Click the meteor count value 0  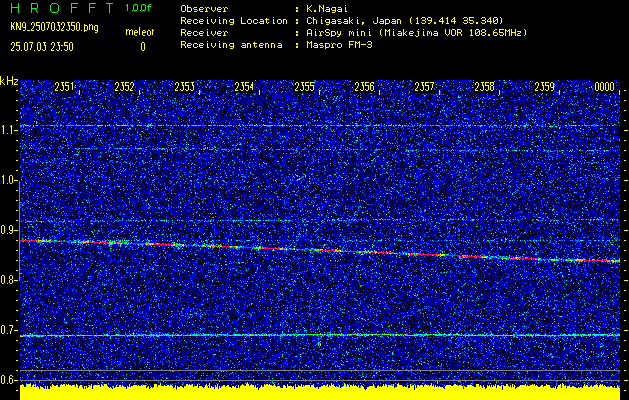143,47
